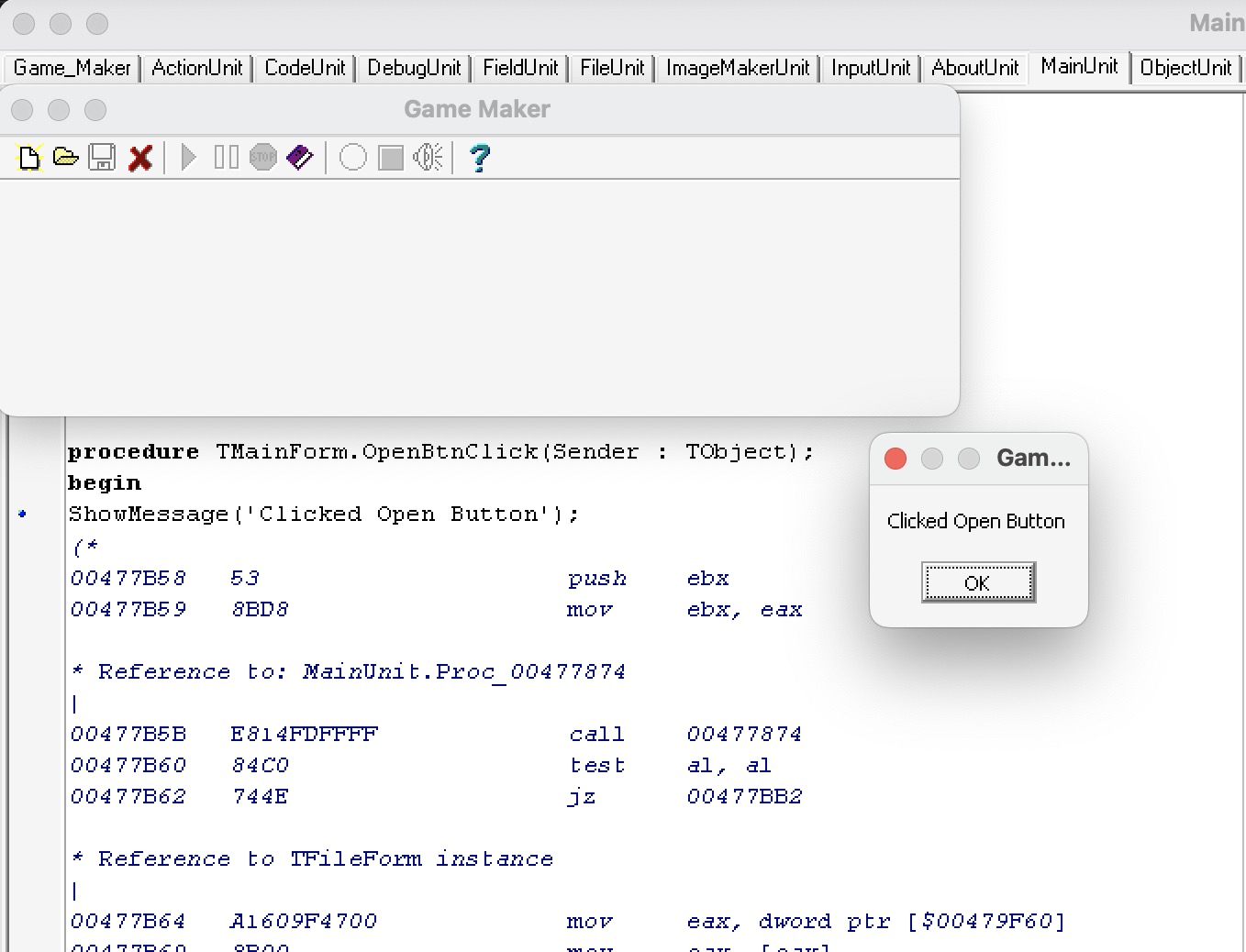Switch to the ActionUnit tab
Image resolution: width=1246 pixels, height=952 pixels.
coord(196,68)
